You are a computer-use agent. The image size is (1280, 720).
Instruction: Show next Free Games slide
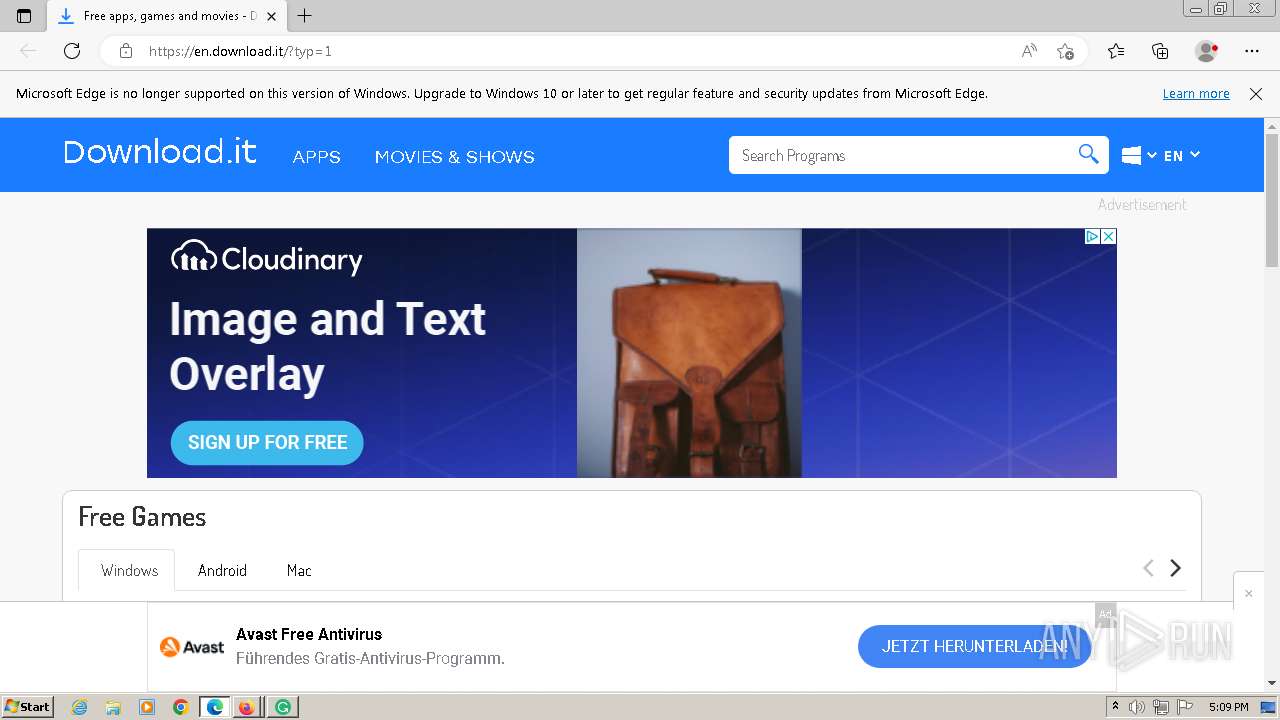click(1176, 568)
